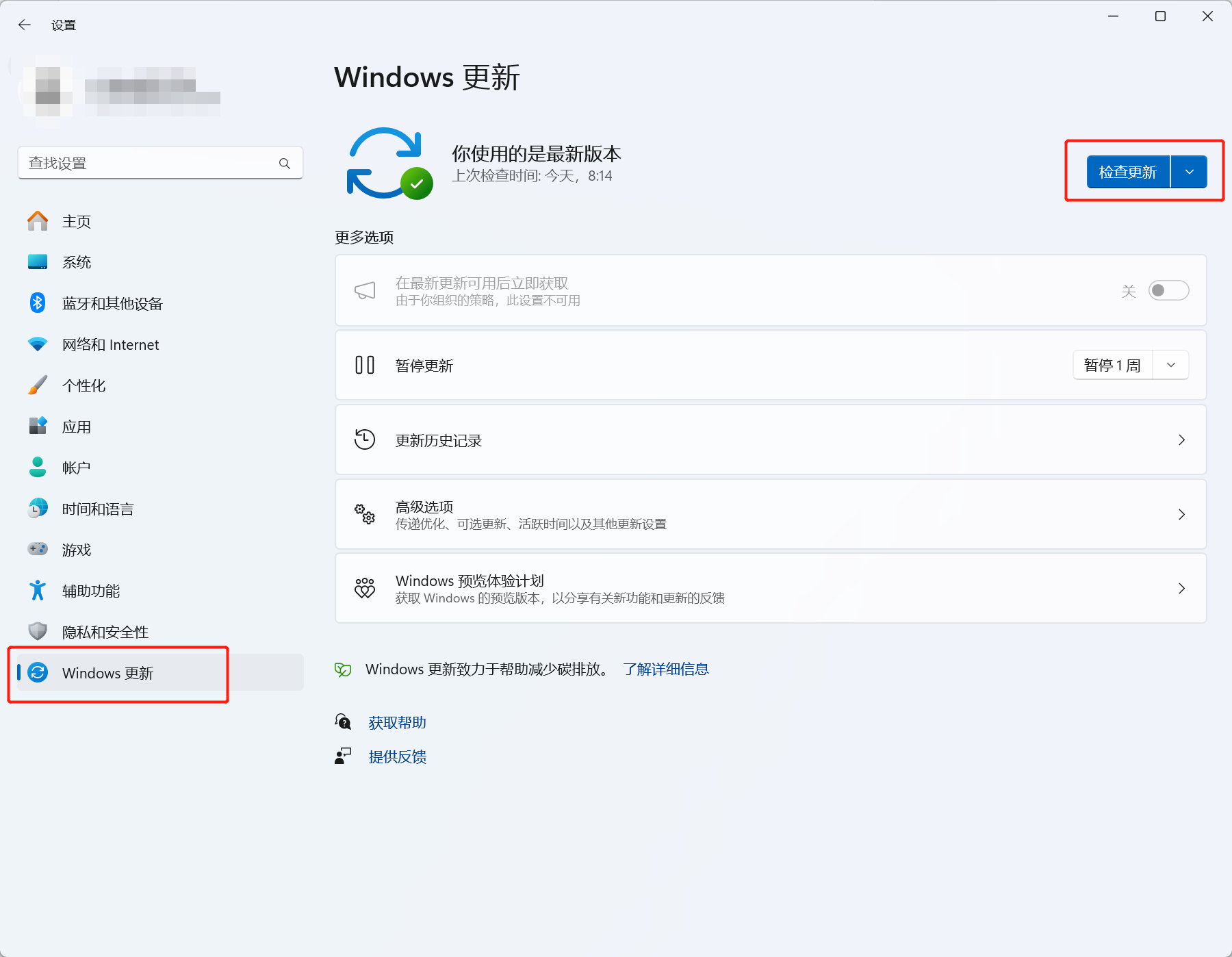Select 帐户 in the sidebar
The height and width of the screenshot is (957, 1232).
160,468
